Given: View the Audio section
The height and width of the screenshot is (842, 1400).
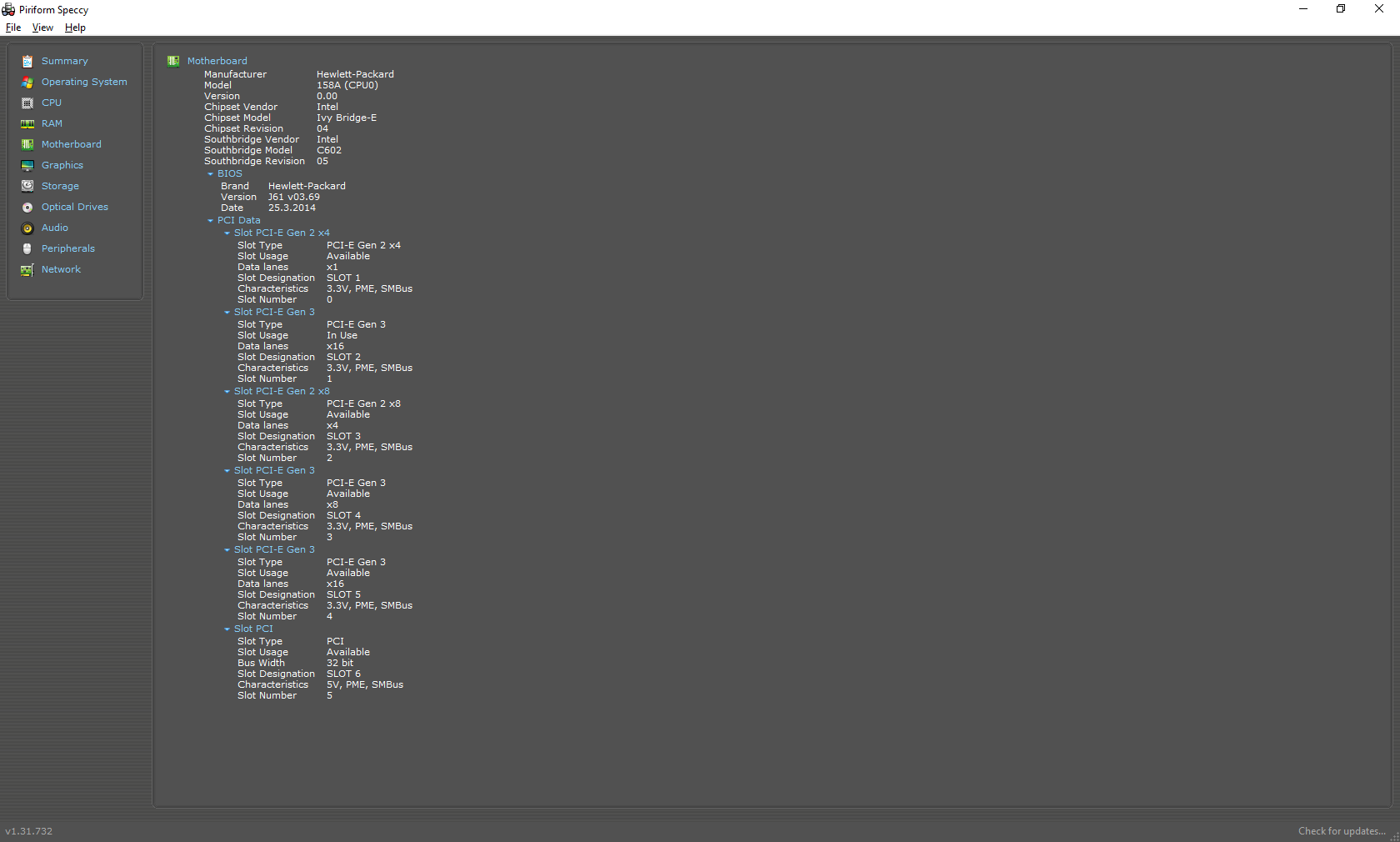Looking at the screenshot, I should (x=55, y=228).
